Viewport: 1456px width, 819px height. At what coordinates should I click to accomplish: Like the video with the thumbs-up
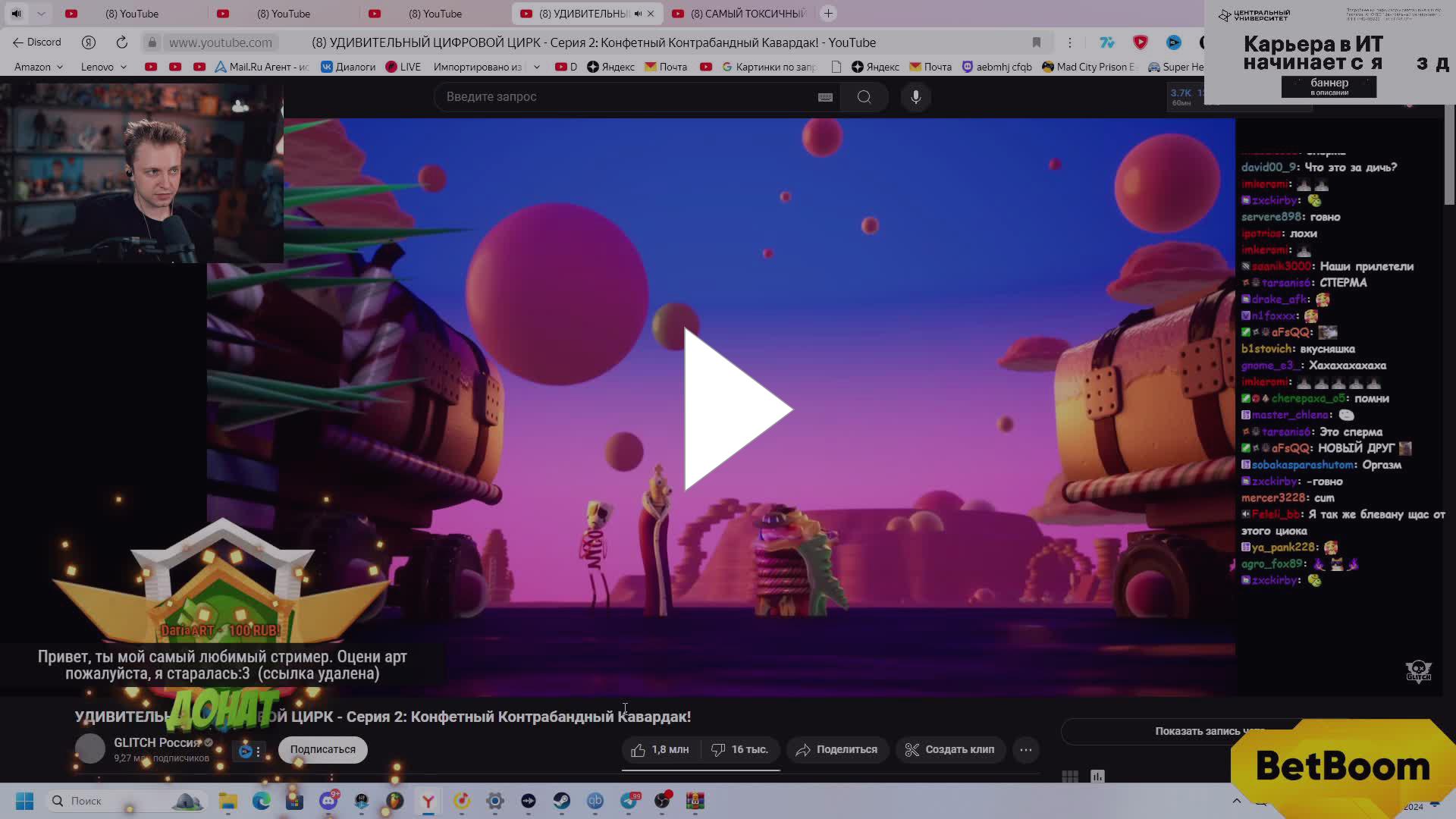(x=637, y=749)
